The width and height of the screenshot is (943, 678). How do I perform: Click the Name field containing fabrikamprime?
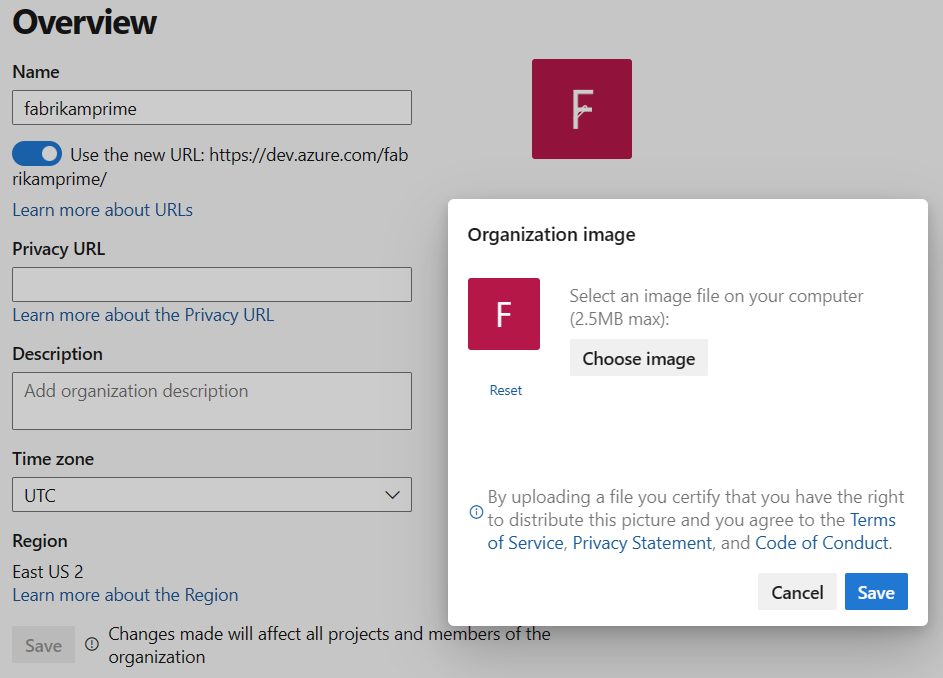pyautogui.click(x=211, y=108)
